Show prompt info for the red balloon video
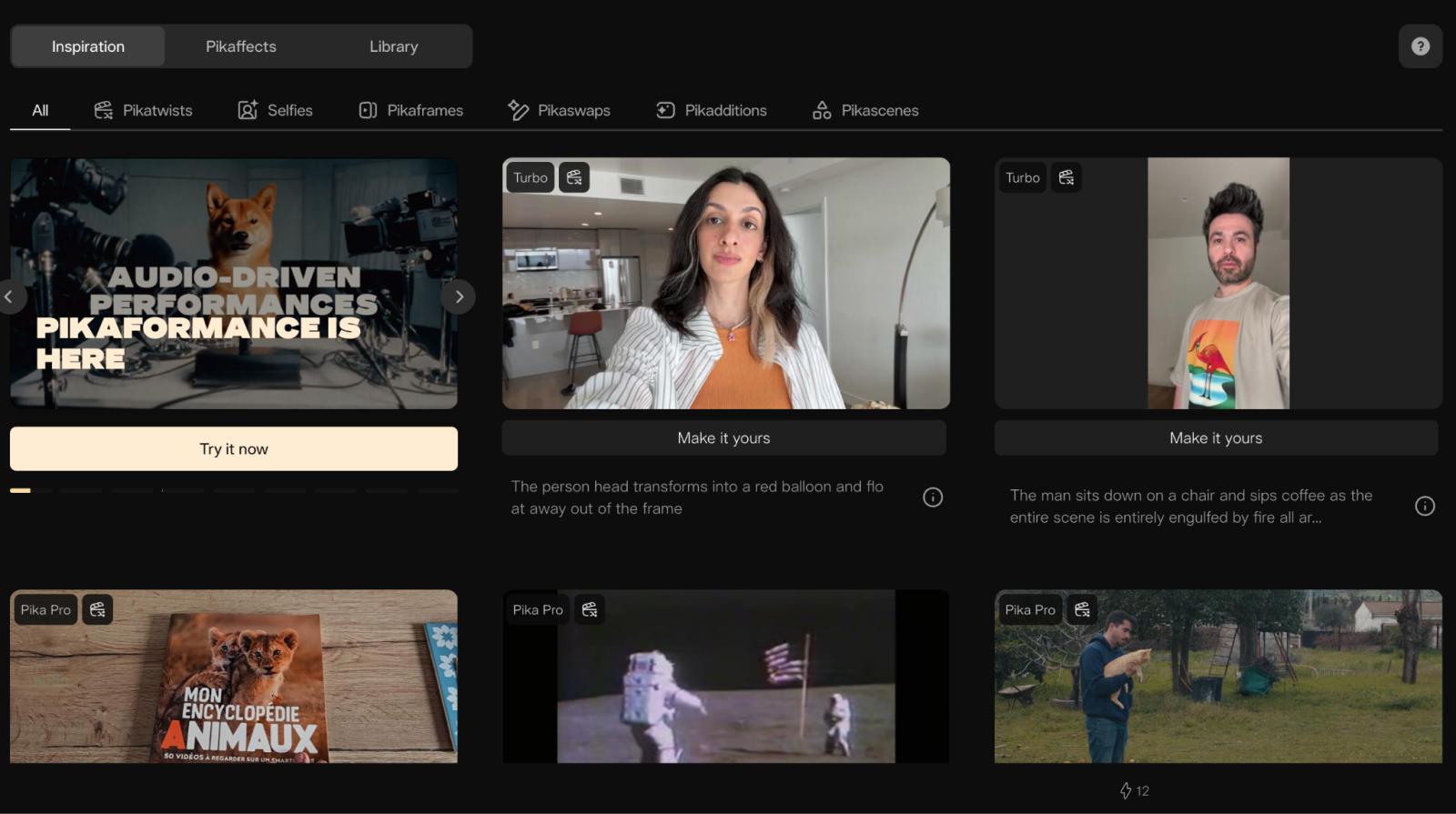This screenshot has height=814, width=1456. click(x=933, y=497)
